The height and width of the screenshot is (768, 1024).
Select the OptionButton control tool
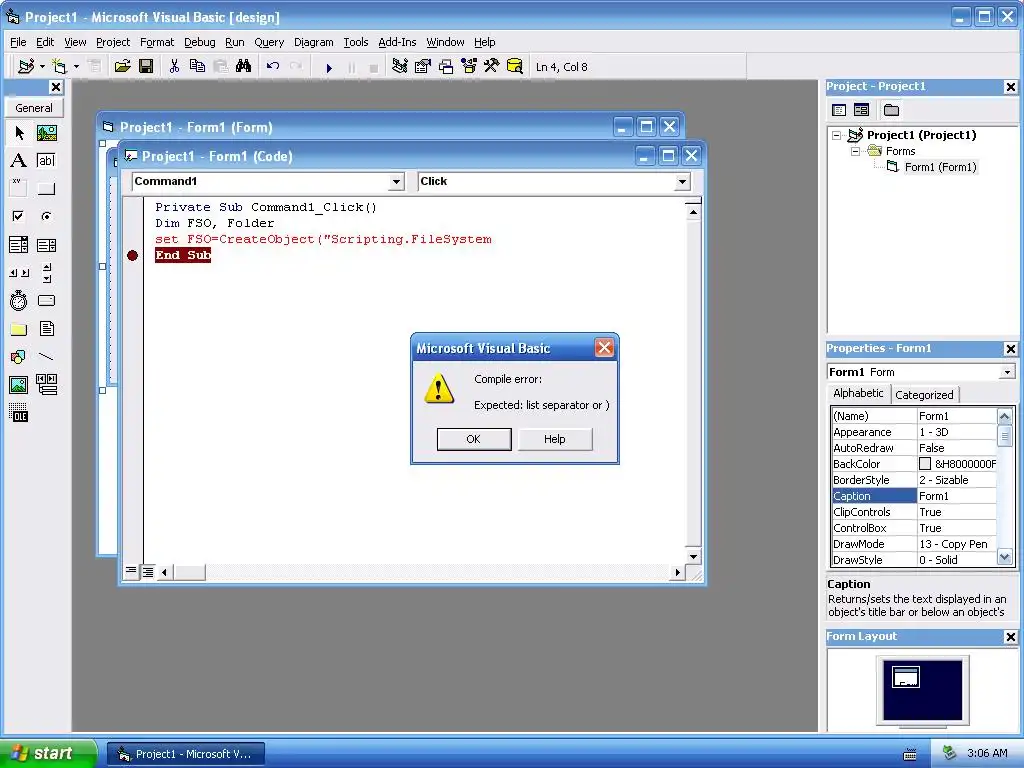46,216
